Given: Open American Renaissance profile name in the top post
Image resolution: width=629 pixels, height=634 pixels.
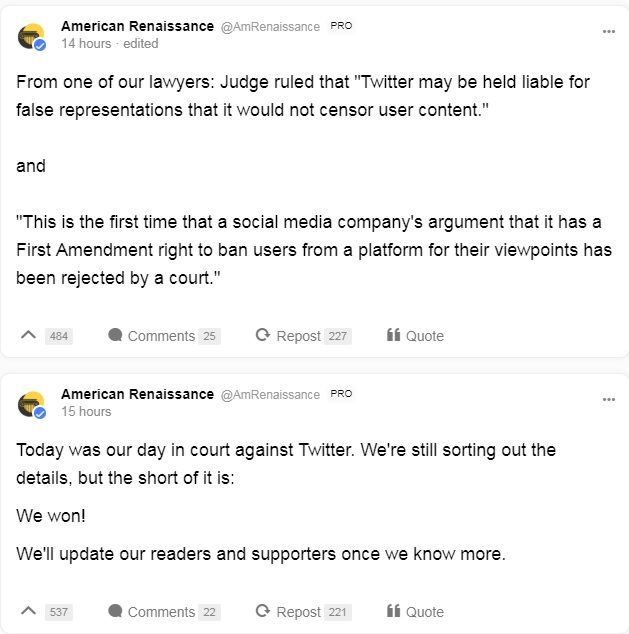Looking at the screenshot, I should click(x=137, y=26).
